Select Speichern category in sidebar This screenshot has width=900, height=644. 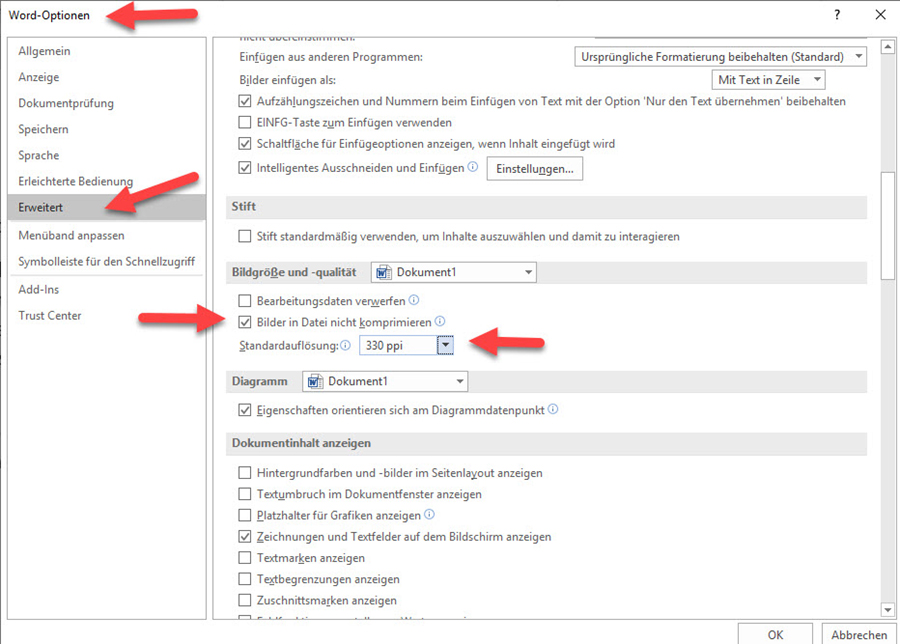pyautogui.click(x=107, y=129)
